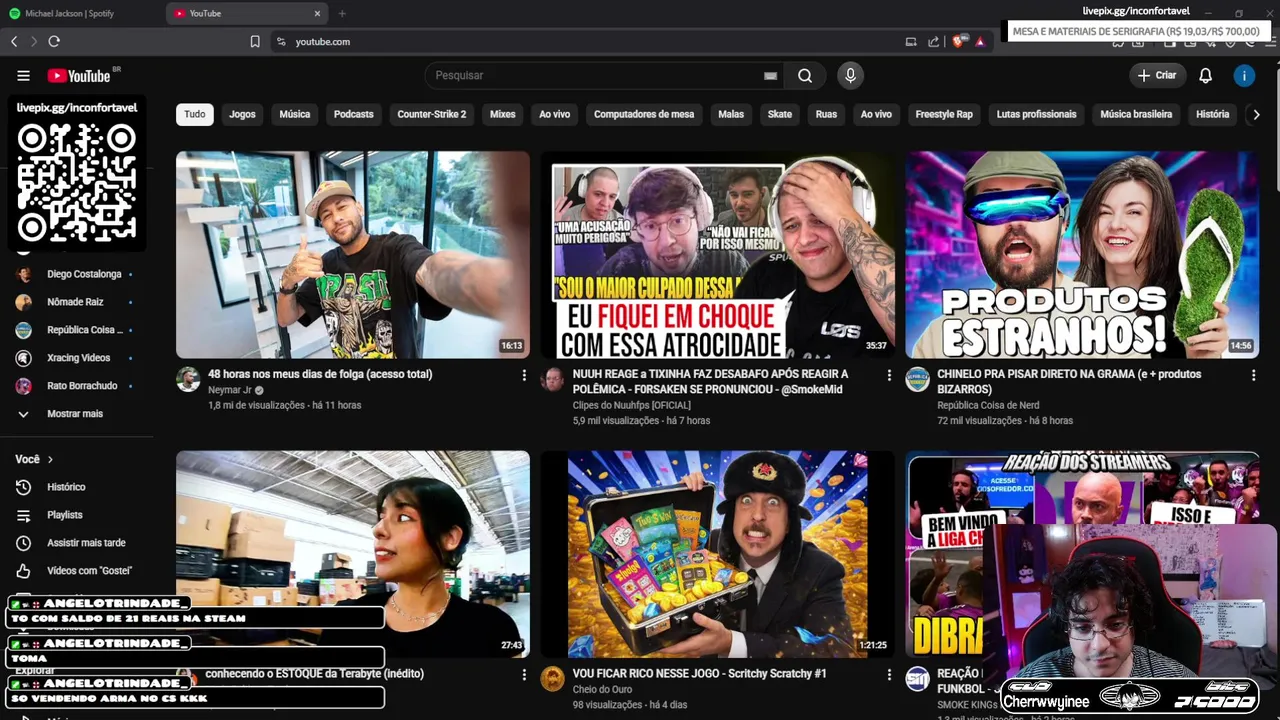Open Brave Shields lion icon
Image resolution: width=1280 pixels, height=720 pixels.
(x=960, y=42)
